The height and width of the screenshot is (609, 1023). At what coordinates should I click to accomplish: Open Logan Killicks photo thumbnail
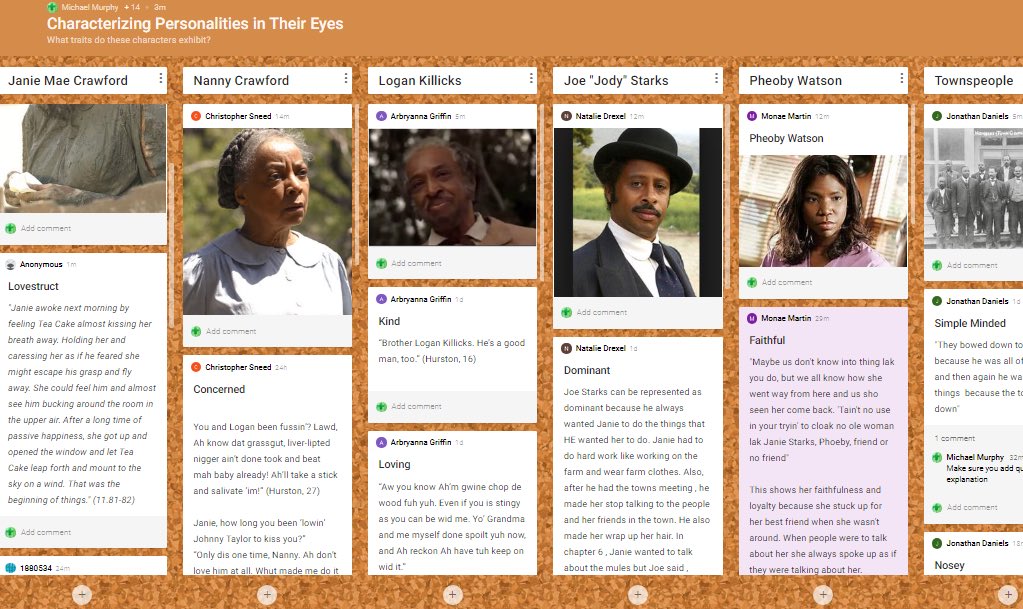pos(452,187)
